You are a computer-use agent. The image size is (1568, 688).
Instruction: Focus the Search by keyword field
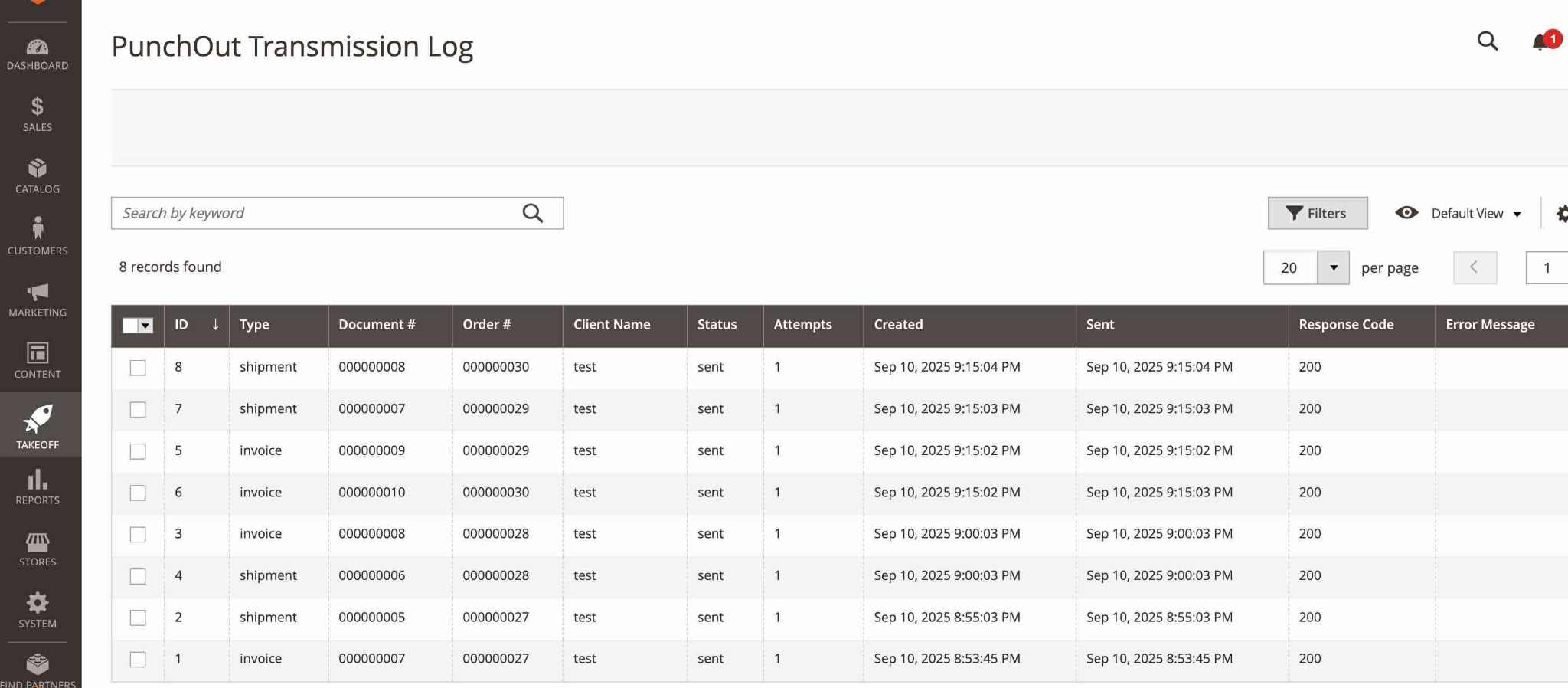314,213
